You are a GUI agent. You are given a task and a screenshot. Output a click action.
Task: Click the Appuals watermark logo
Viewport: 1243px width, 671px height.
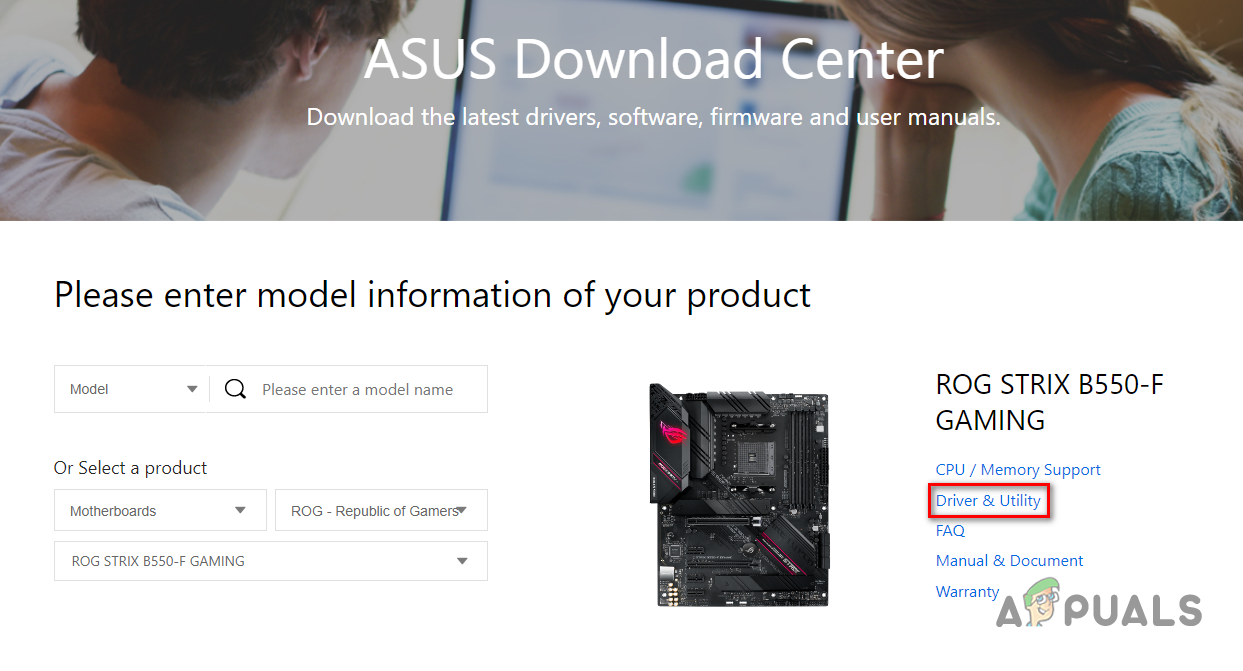pyautogui.click(x=1098, y=607)
